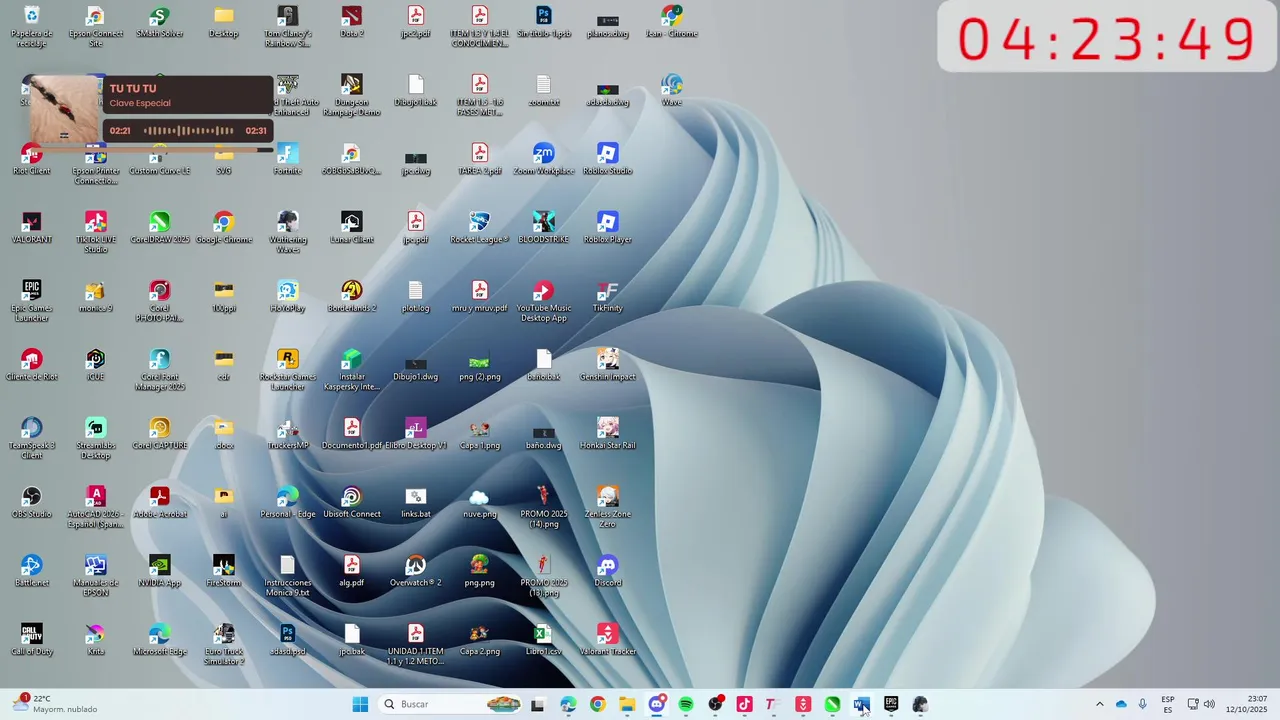This screenshot has width=1280, height=720.
Task: Open the Desktop folder icon
Action: 224,22
